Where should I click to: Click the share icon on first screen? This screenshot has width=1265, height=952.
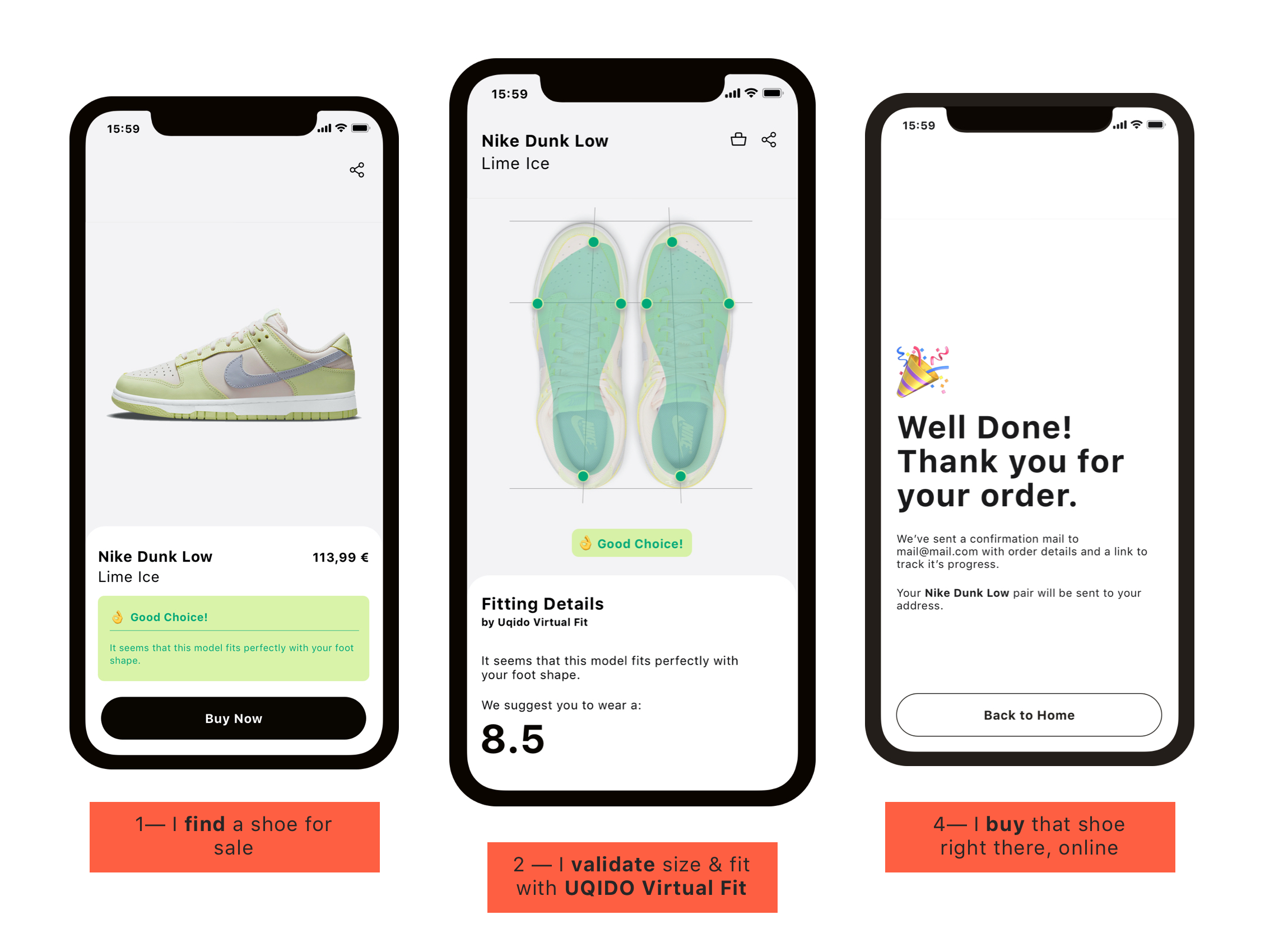coord(357,169)
